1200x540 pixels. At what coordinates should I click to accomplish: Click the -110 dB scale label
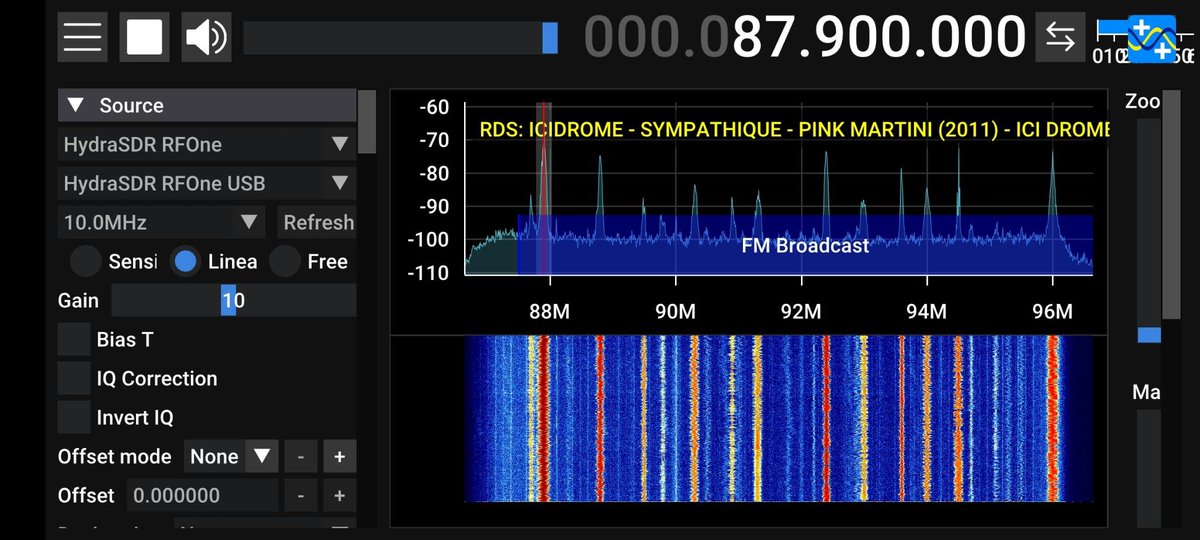(429, 271)
